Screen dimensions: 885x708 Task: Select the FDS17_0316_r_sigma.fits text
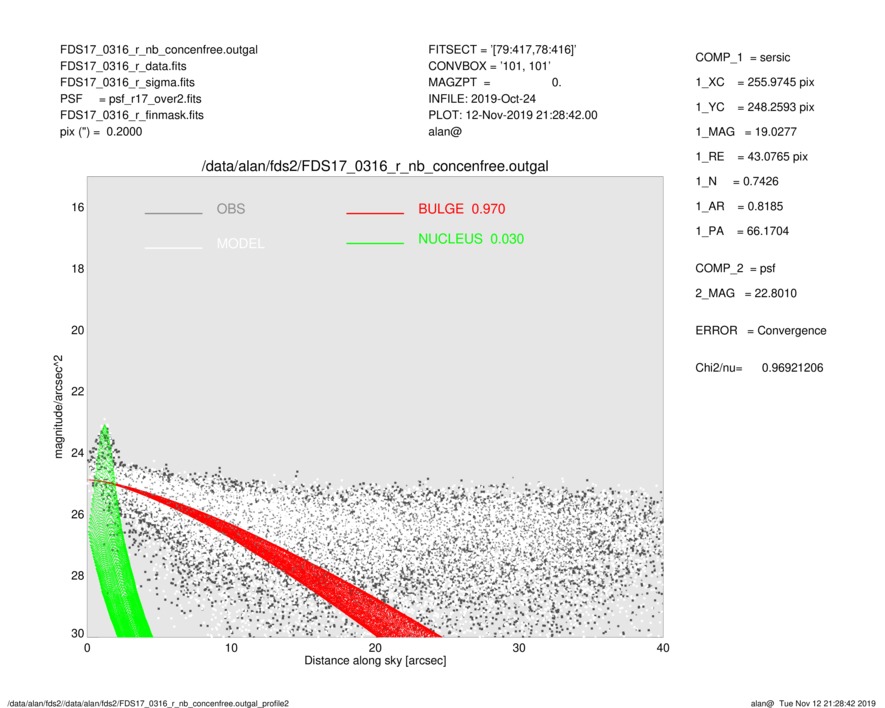point(127,82)
